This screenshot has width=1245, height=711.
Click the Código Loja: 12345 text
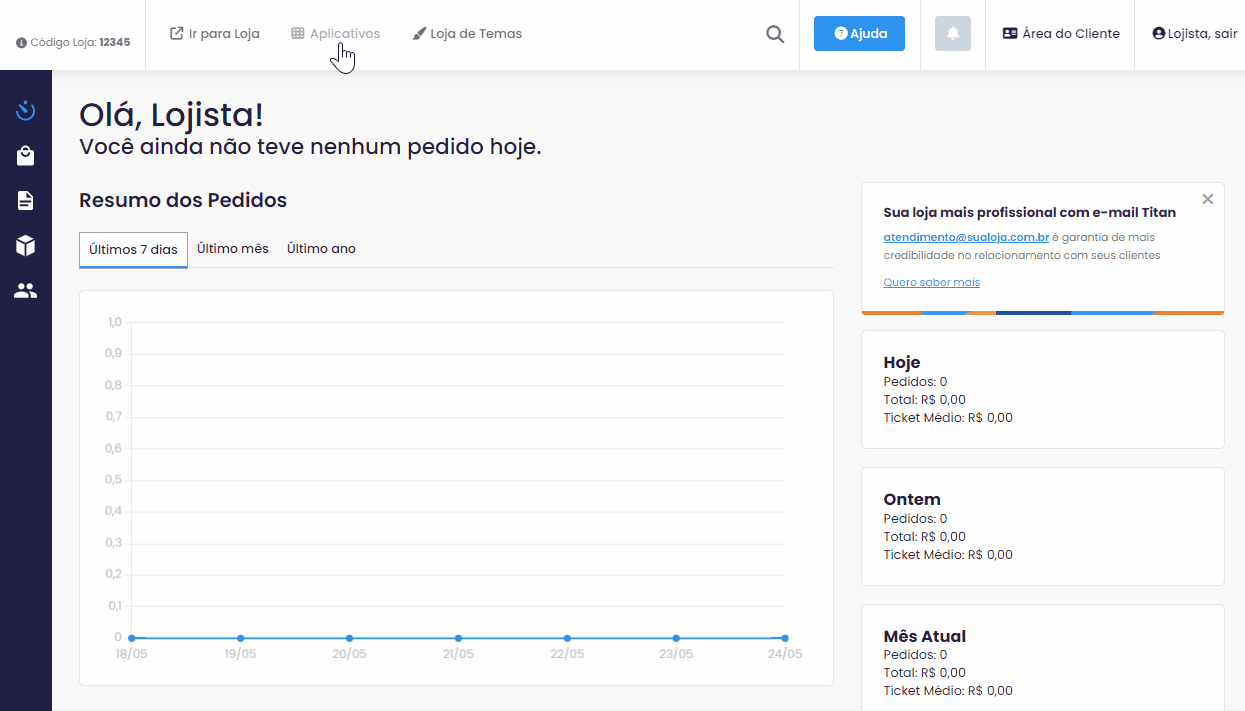point(80,43)
